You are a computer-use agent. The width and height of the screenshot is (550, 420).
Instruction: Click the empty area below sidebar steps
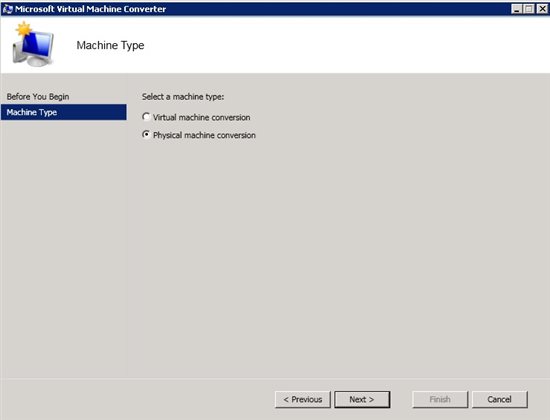pyautogui.click(x=63, y=246)
